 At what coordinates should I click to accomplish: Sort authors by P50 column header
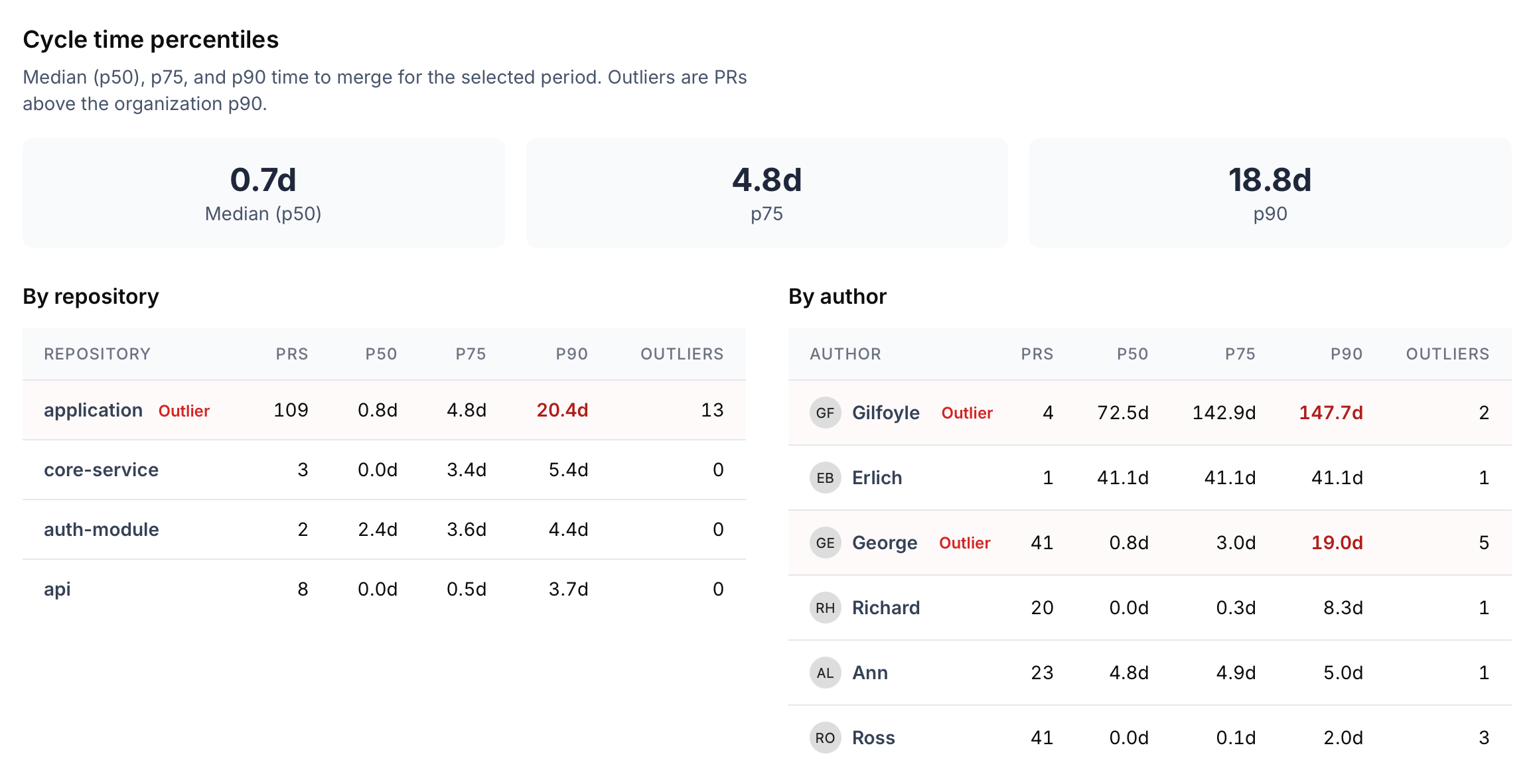[1132, 354]
